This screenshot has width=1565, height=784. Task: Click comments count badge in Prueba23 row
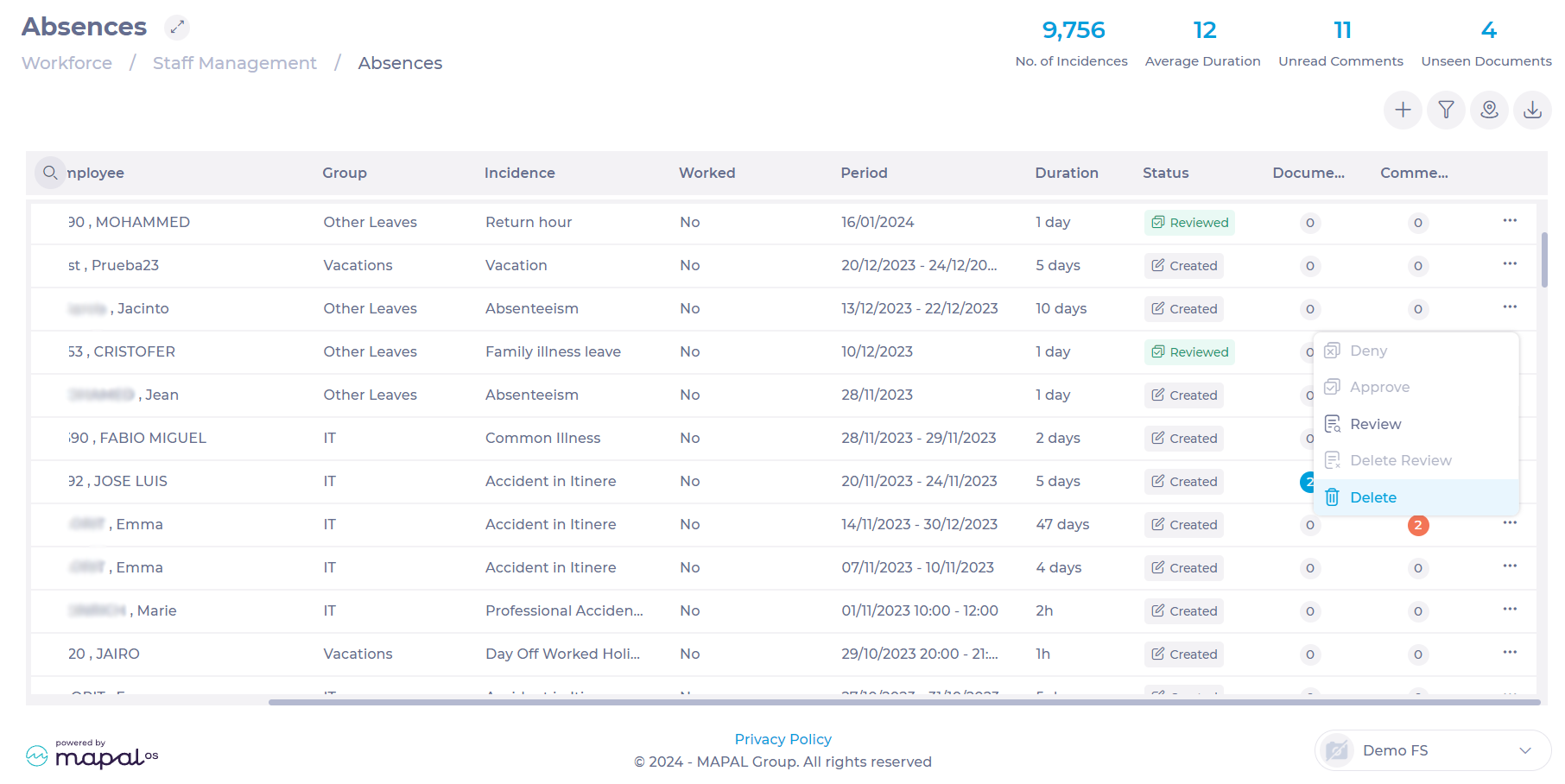click(x=1417, y=266)
